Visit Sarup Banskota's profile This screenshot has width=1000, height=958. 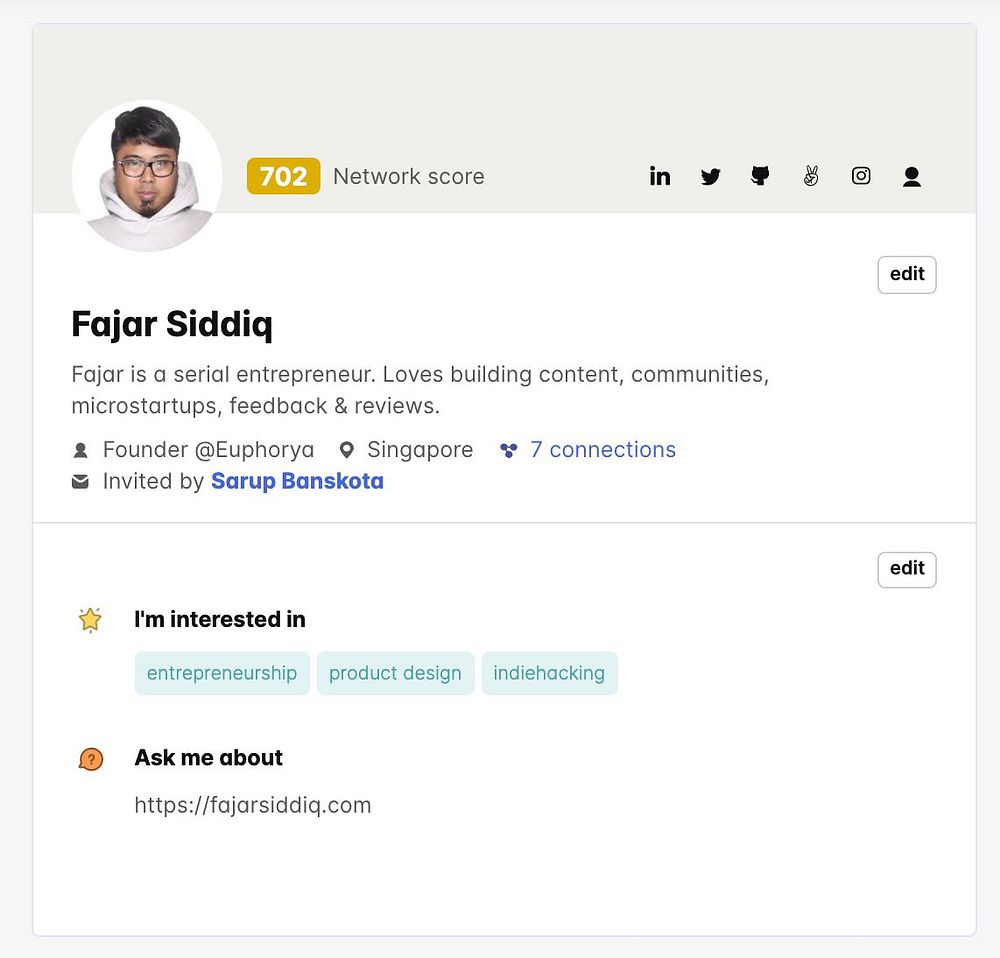click(x=297, y=481)
